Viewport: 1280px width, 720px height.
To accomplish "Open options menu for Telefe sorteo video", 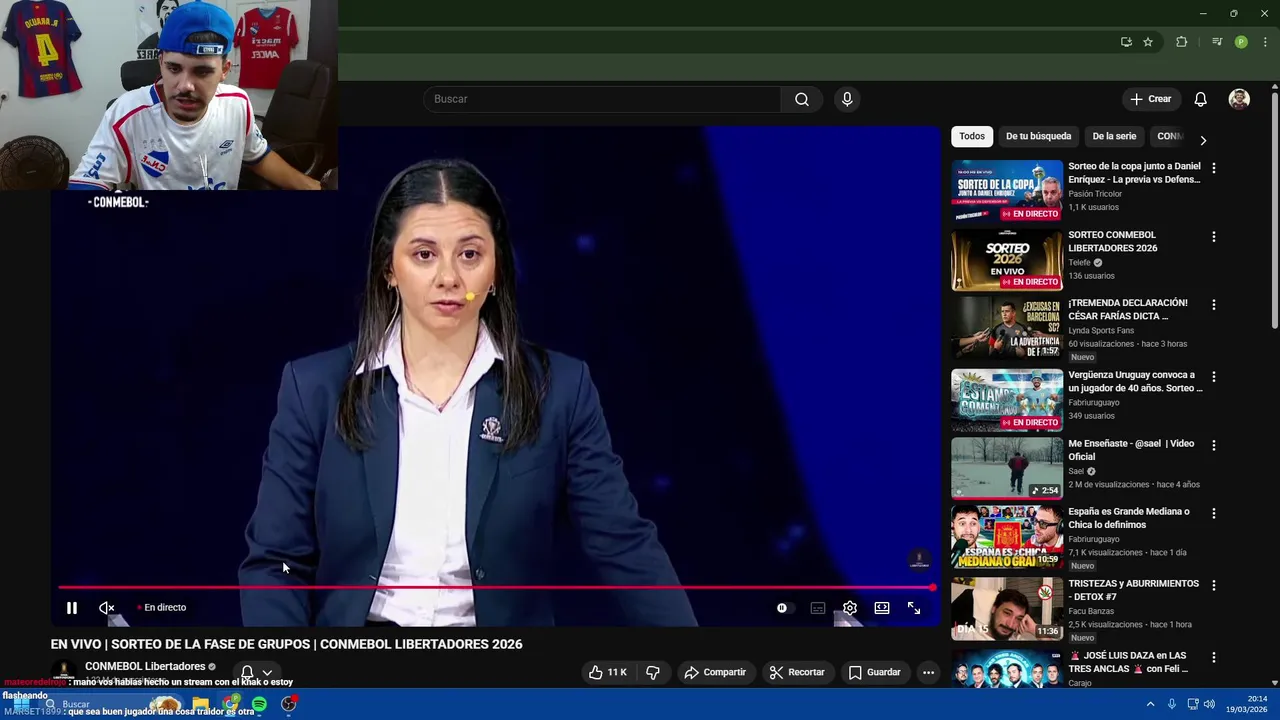I will tap(1214, 237).
